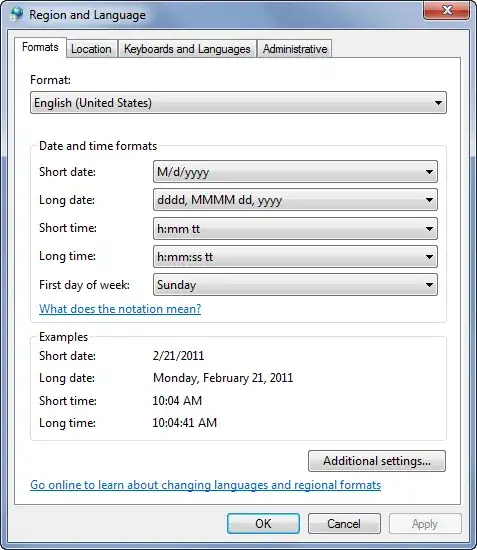This screenshot has width=477, height=550.
Task: Select the Formats tab
Action: click(40, 47)
